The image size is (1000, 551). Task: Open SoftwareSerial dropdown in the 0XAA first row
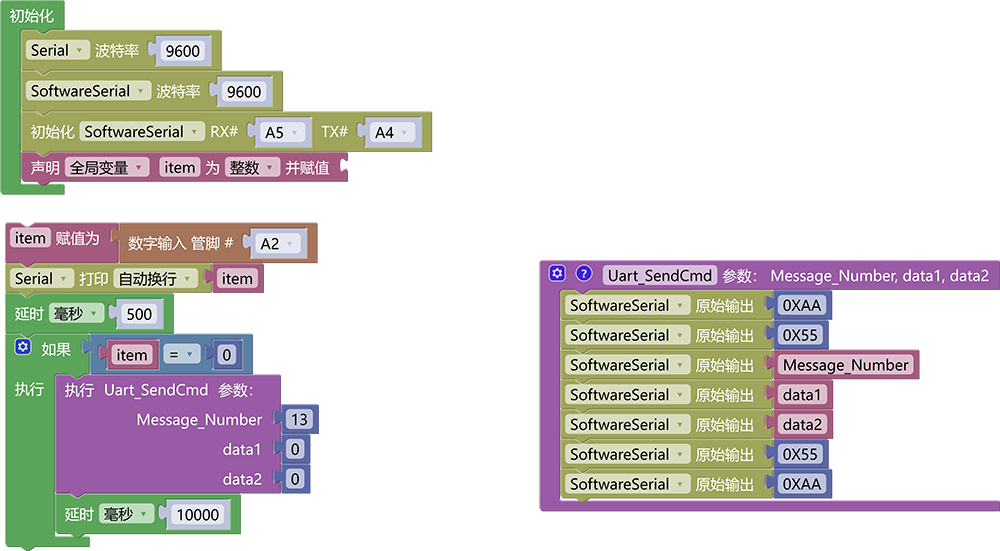click(x=628, y=305)
